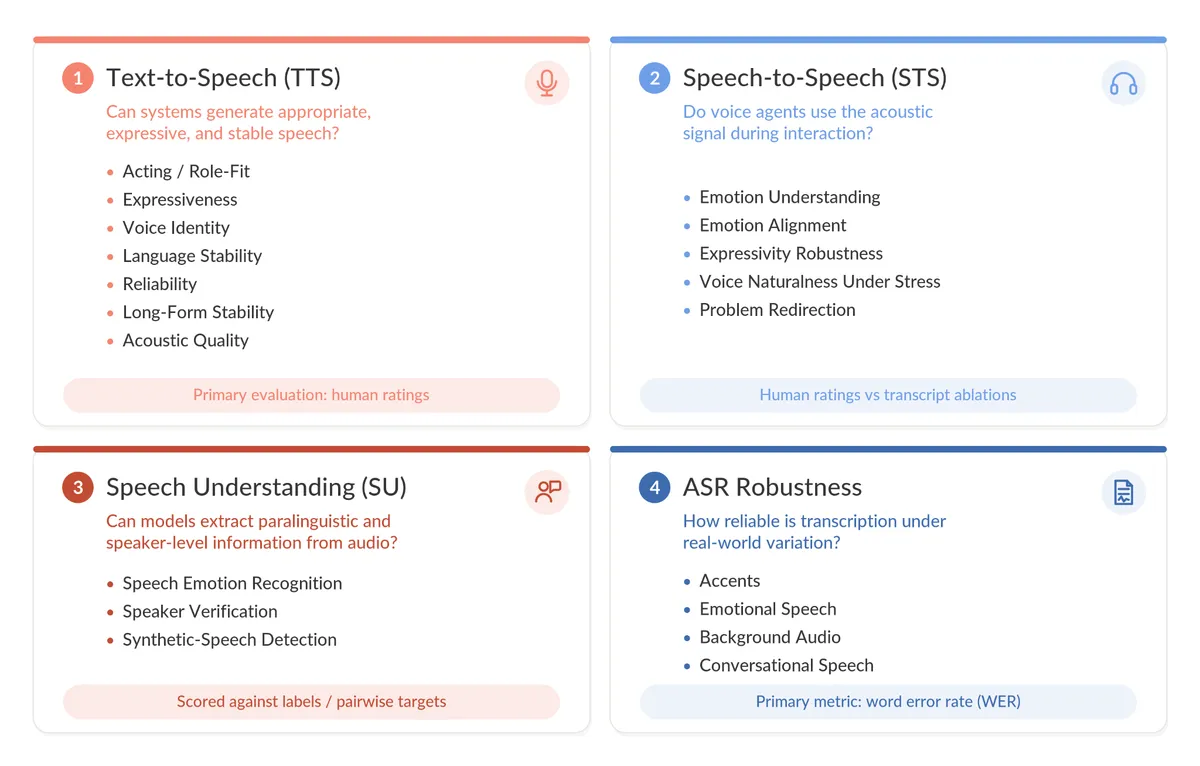Open the Text-to-Speech (TTS) heading
Image resolution: width=1200 pixels, height=766 pixels.
pyautogui.click(x=224, y=78)
